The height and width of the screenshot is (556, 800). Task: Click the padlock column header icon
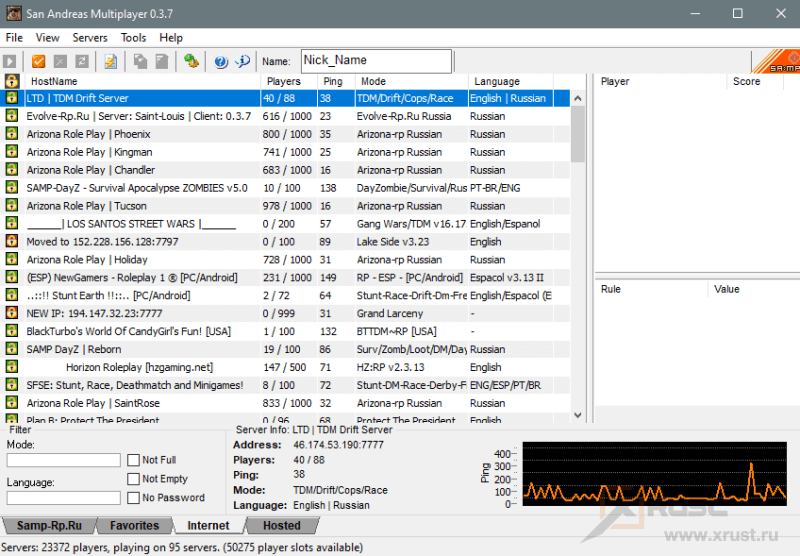(11, 81)
